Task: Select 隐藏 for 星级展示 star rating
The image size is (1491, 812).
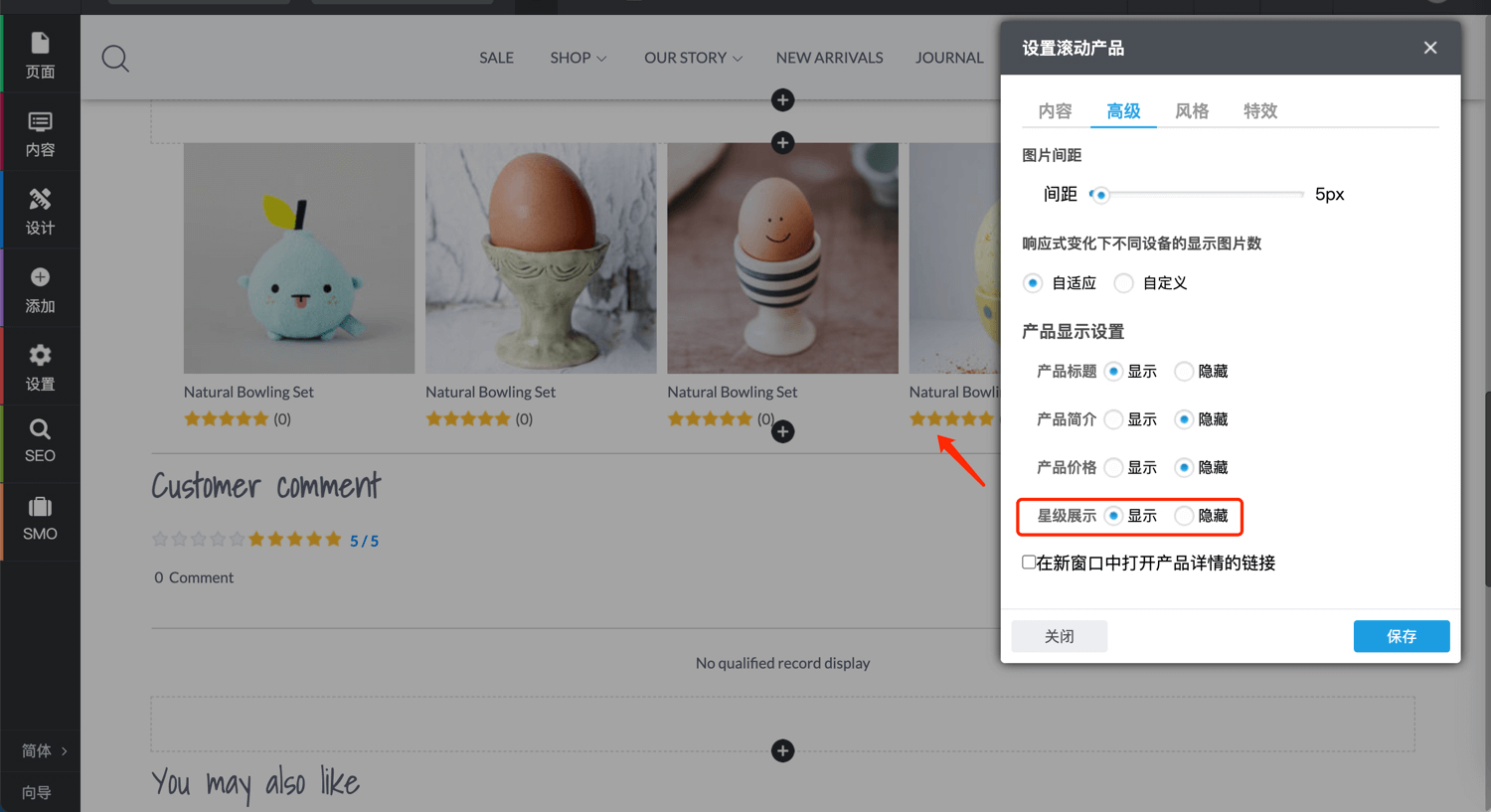Action: pyautogui.click(x=1184, y=516)
